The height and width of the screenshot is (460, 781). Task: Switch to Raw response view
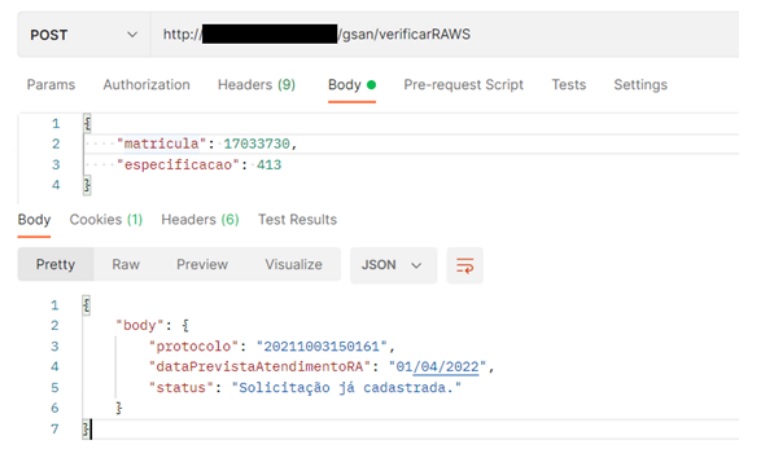pyautogui.click(x=125, y=265)
